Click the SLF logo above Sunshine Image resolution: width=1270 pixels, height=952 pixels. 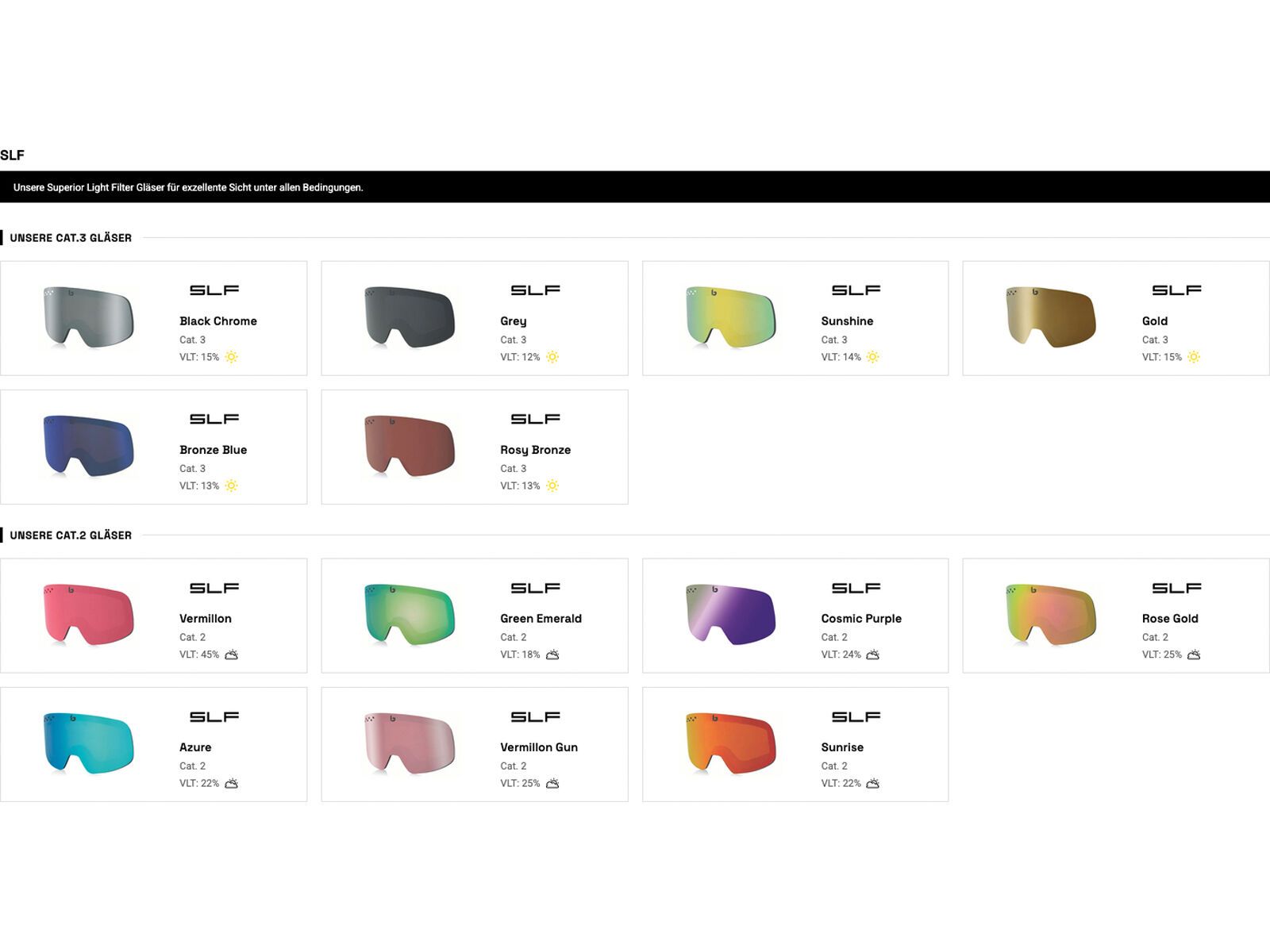(x=856, y=290)
